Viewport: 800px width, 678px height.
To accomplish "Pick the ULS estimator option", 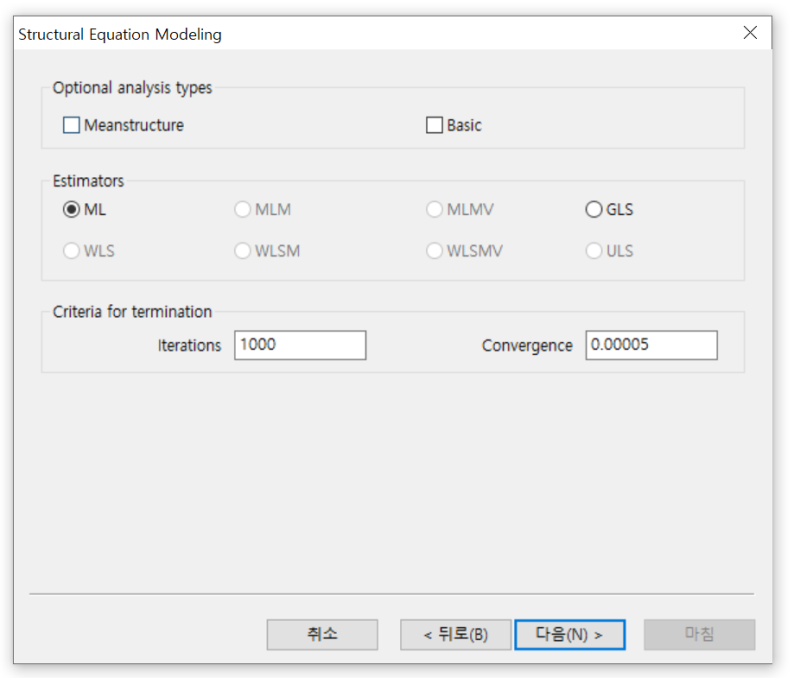I will click(x=594, y=250).
